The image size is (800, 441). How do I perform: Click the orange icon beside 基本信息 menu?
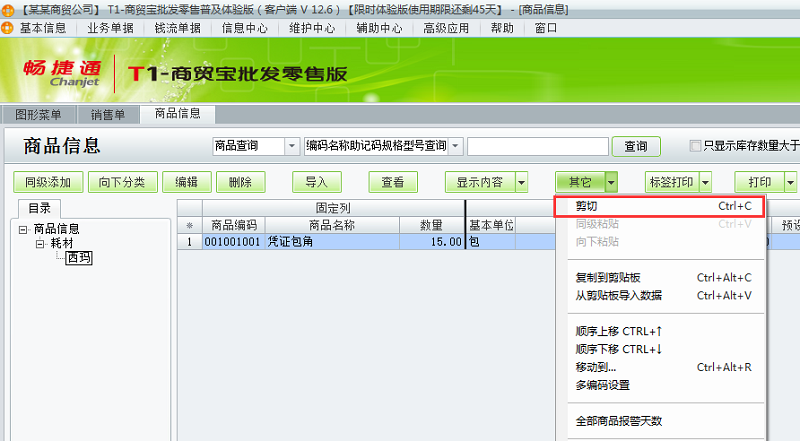(7, 28)
